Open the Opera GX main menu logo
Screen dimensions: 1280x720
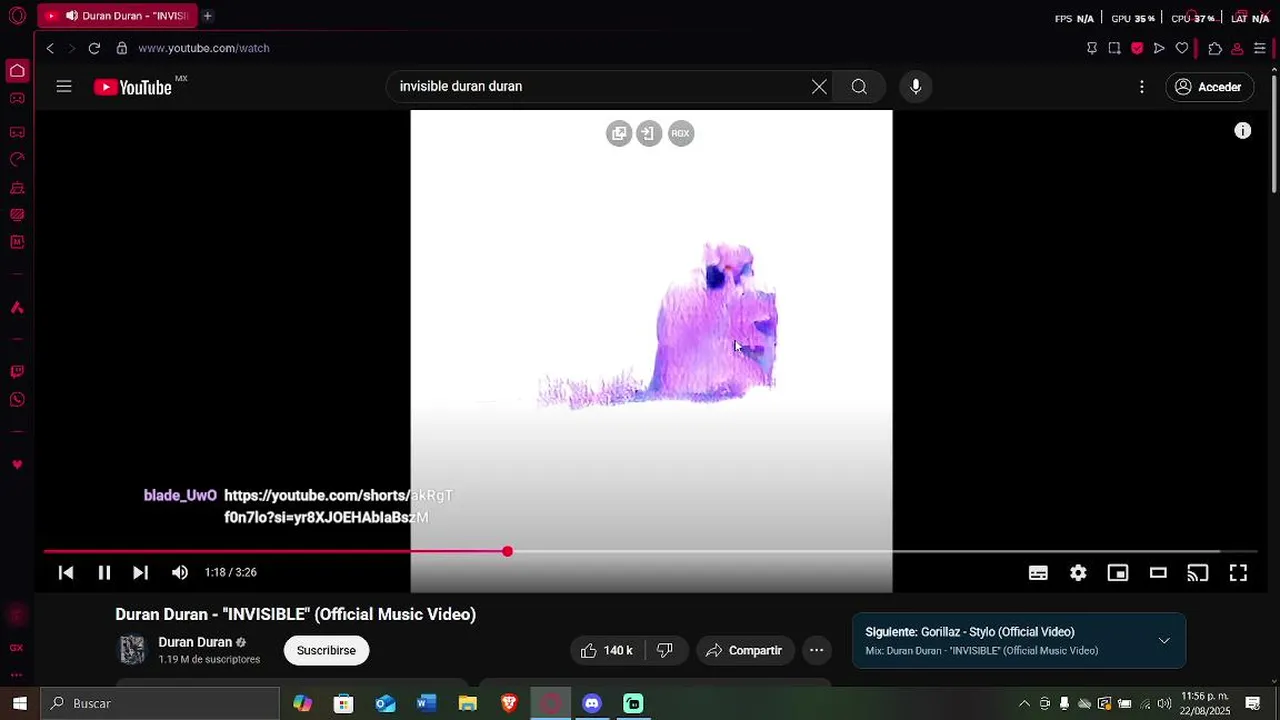(17, 16)
